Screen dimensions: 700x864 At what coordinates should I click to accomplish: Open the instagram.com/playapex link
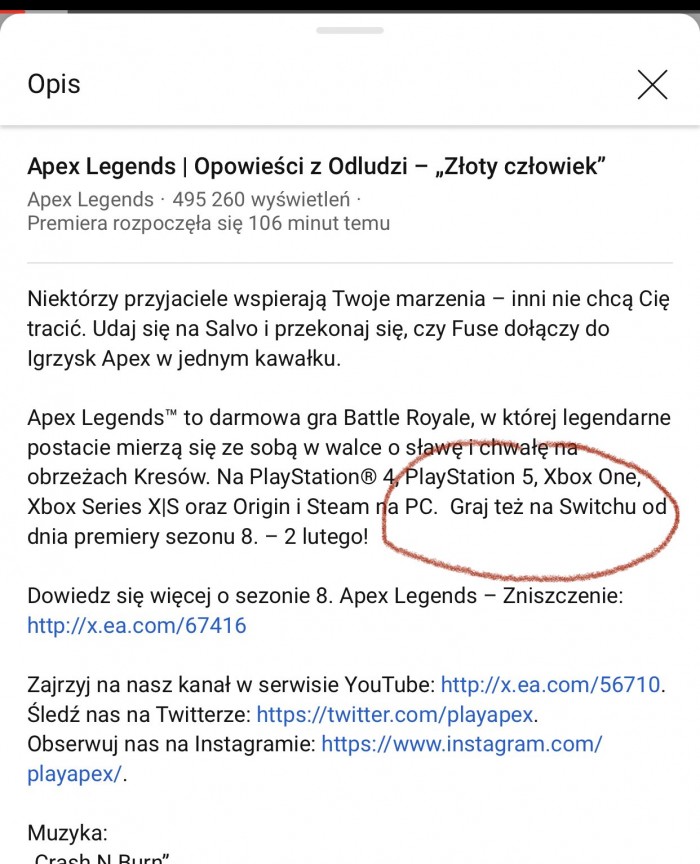(461, 744)
